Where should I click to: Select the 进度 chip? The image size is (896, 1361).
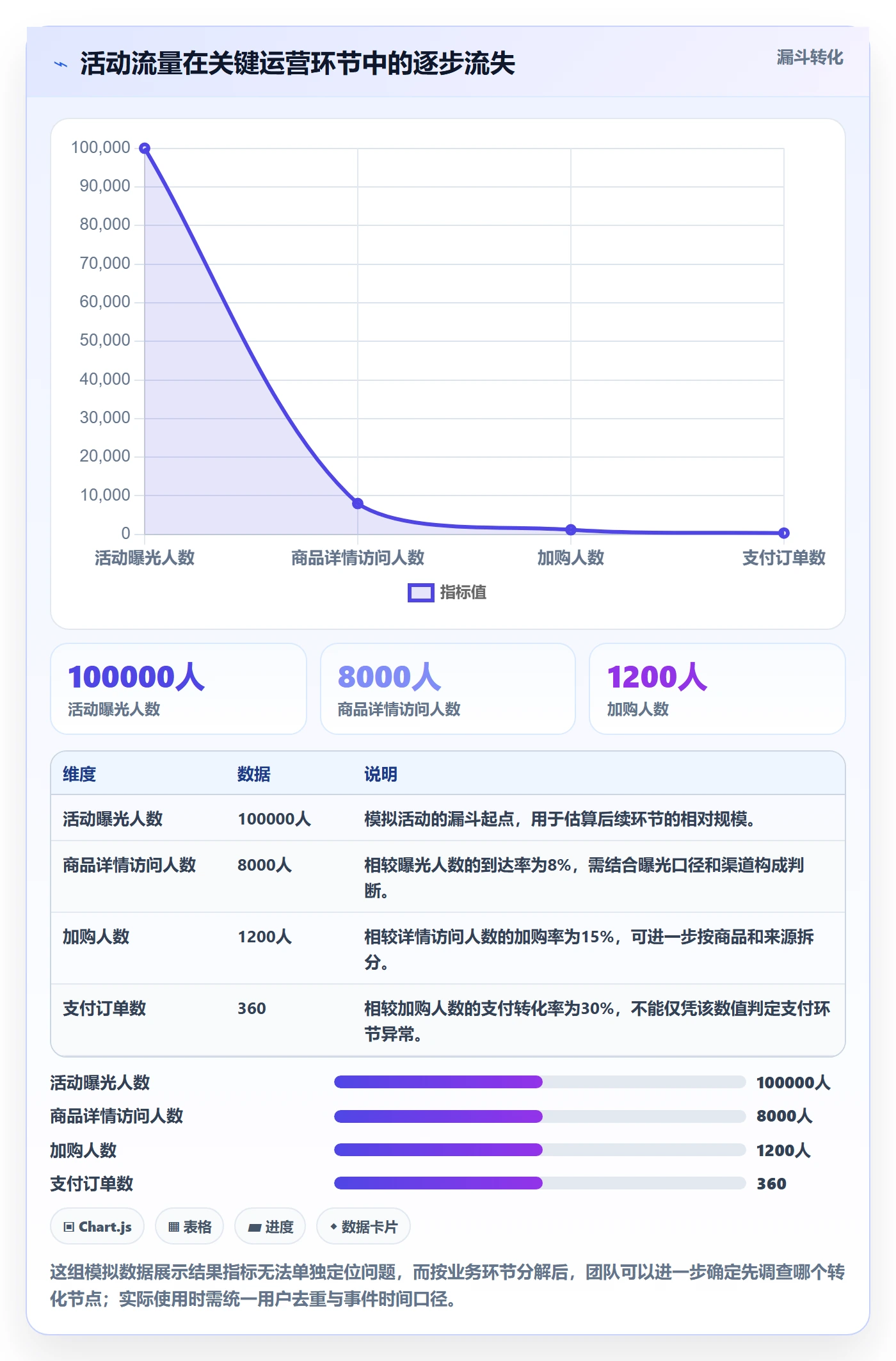[x=270, y=1227]
